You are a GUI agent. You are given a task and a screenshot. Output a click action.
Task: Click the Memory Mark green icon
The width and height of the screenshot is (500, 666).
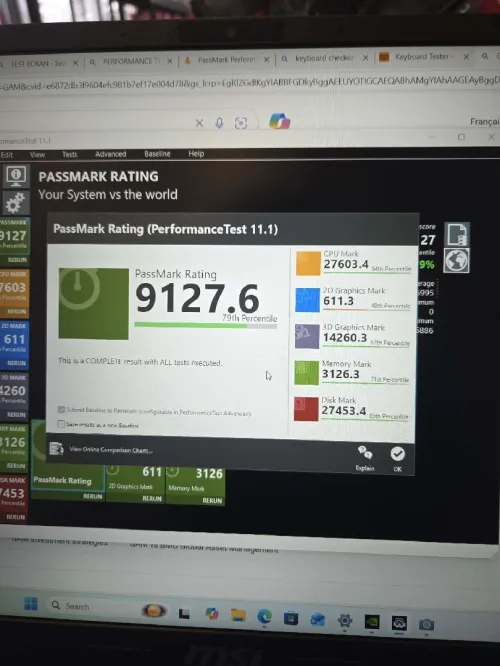pyautogui.click(x=306, y=373)
